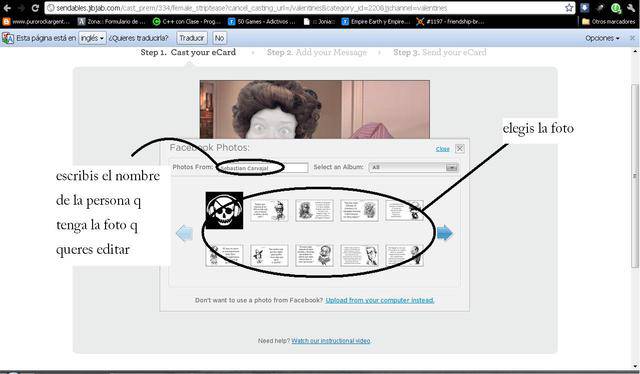640x374 pixels.
Task: Open the inglés language dropdown
Action: point(92,38)
